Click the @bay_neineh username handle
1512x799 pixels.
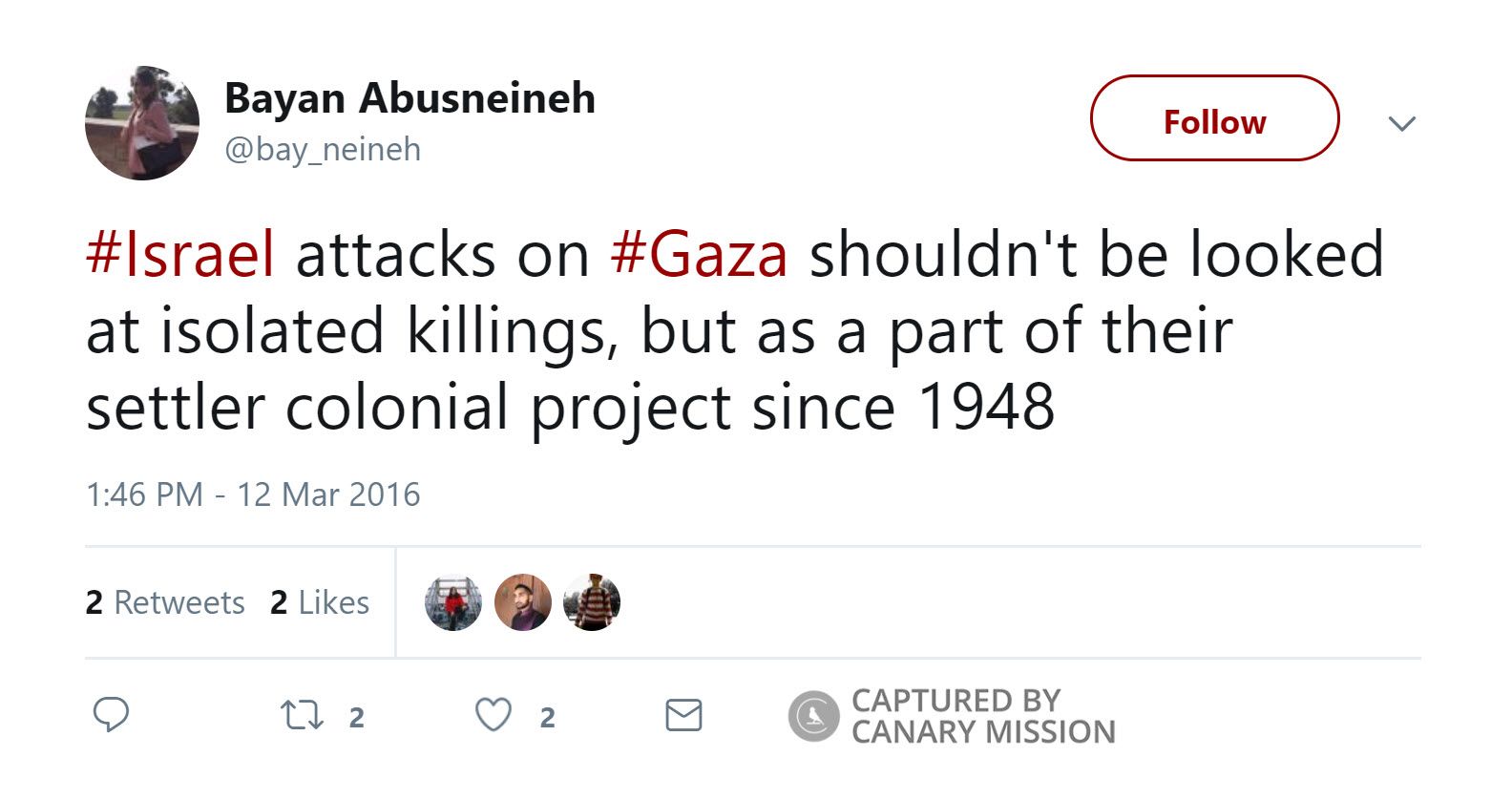[321, 149]
